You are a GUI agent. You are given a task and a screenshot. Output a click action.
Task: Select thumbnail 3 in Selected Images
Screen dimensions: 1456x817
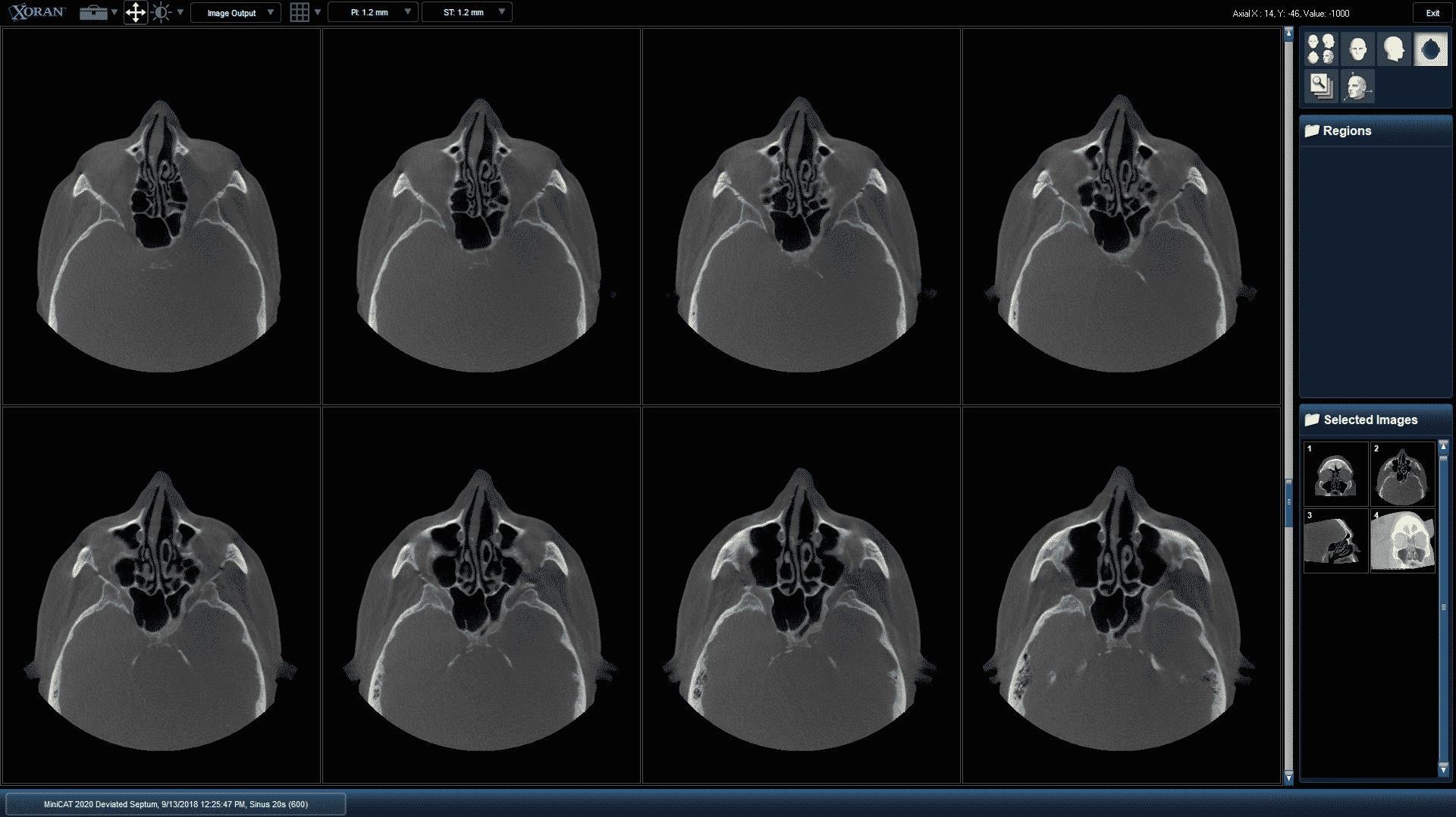coord(1335,539)
